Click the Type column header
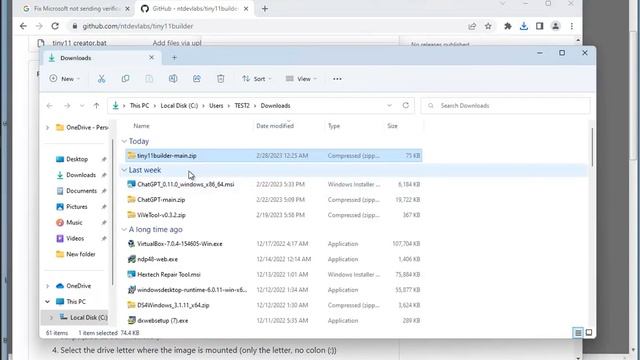 click(x=334, y=126)
